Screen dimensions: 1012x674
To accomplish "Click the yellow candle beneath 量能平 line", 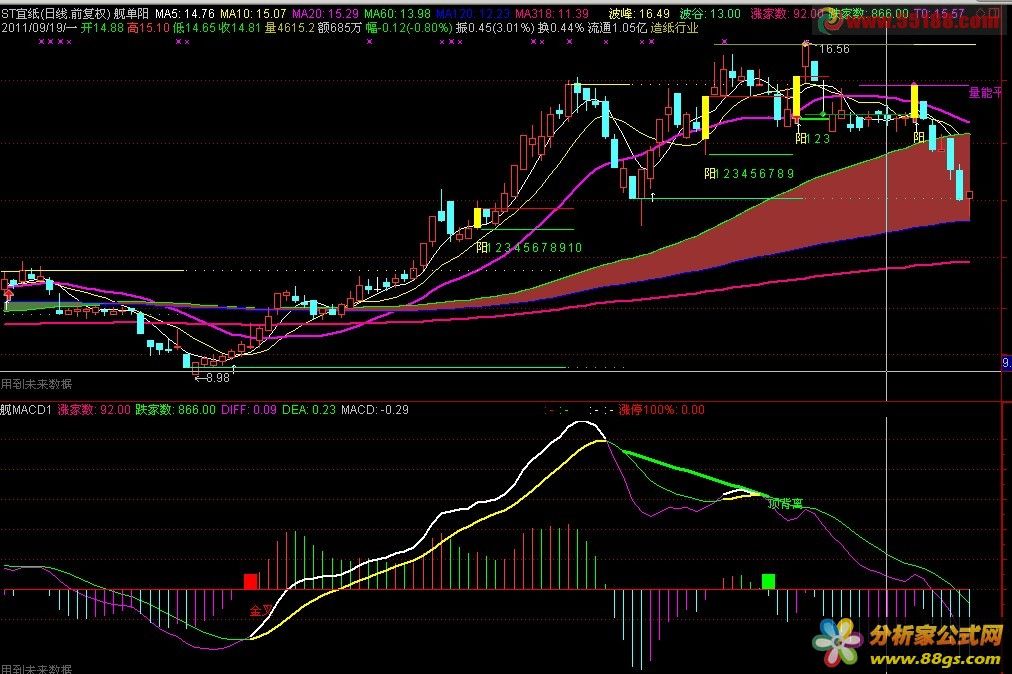I will pyautogui.click(x=915, y=101).
